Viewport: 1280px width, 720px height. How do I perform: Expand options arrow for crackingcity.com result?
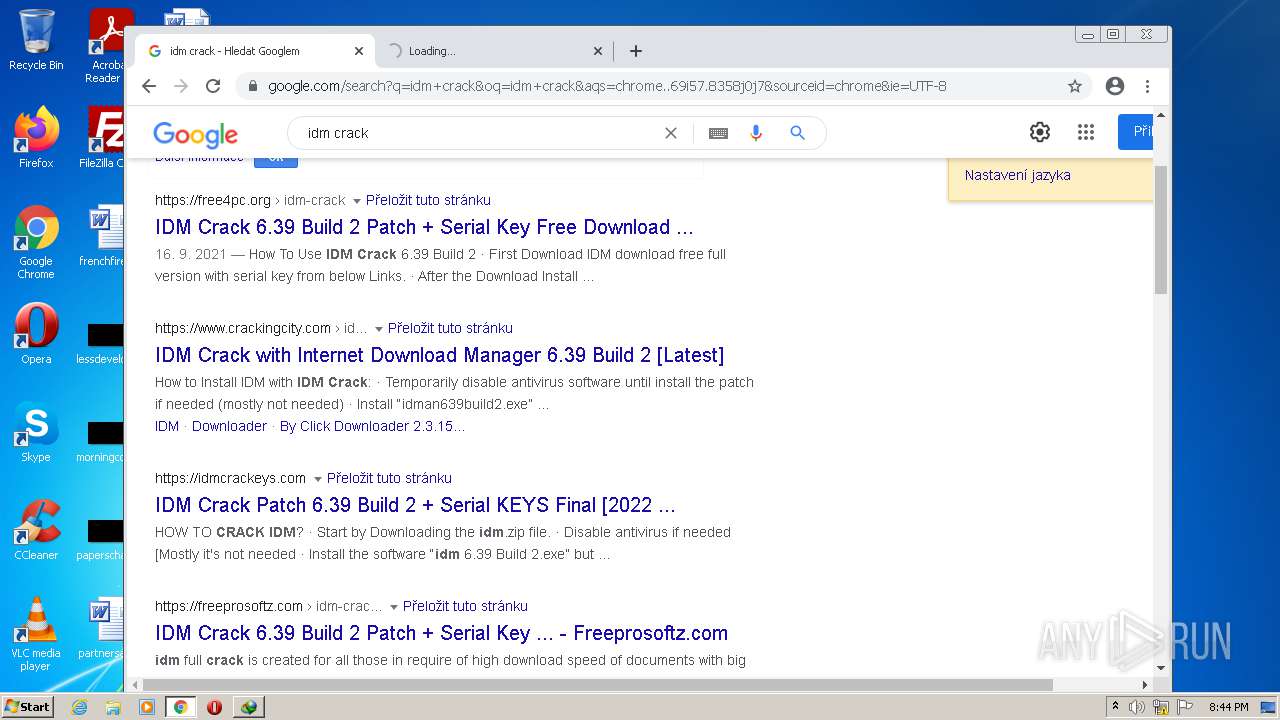[x=379, y=329]
